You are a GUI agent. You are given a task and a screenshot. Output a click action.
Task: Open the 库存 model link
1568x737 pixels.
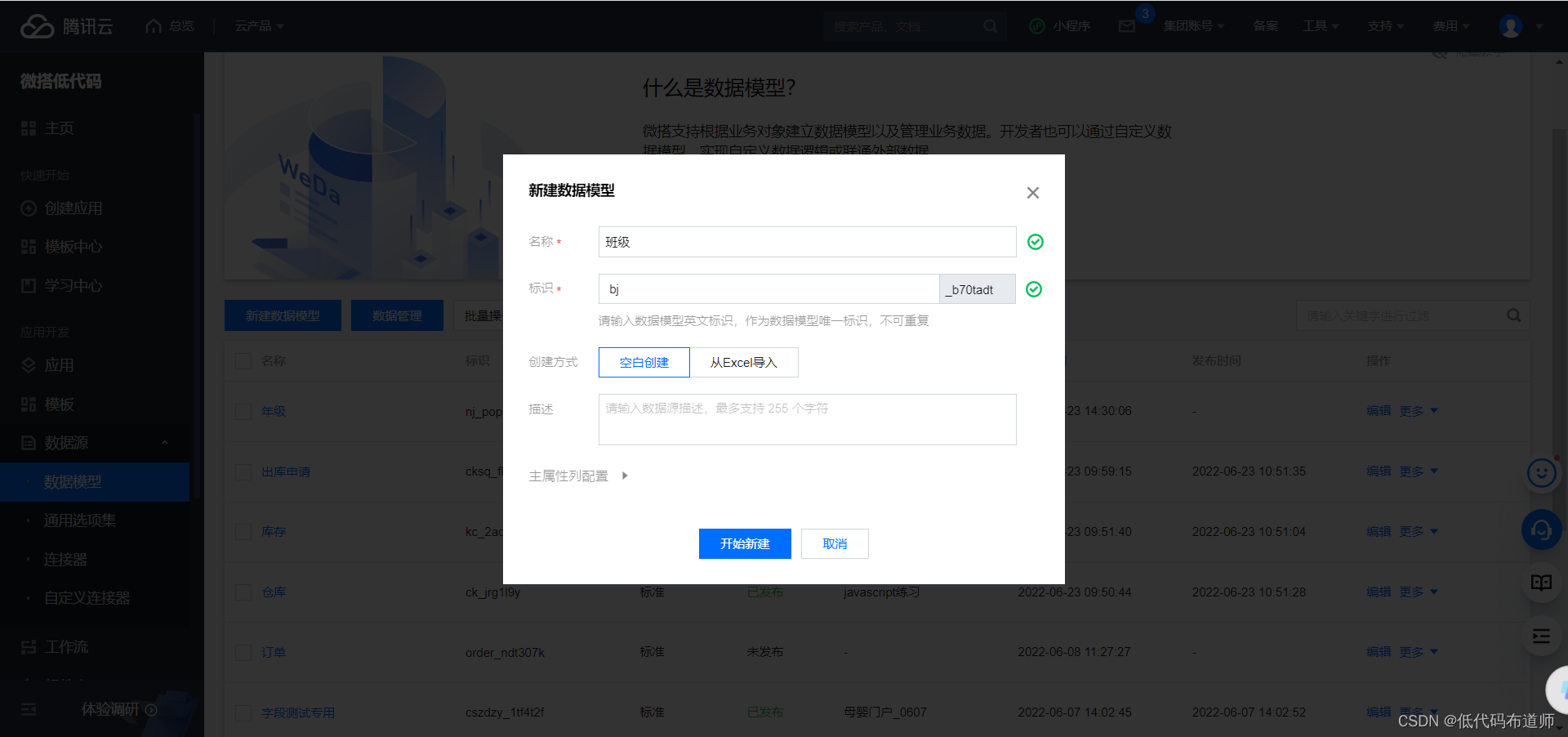tap(274, 532)
